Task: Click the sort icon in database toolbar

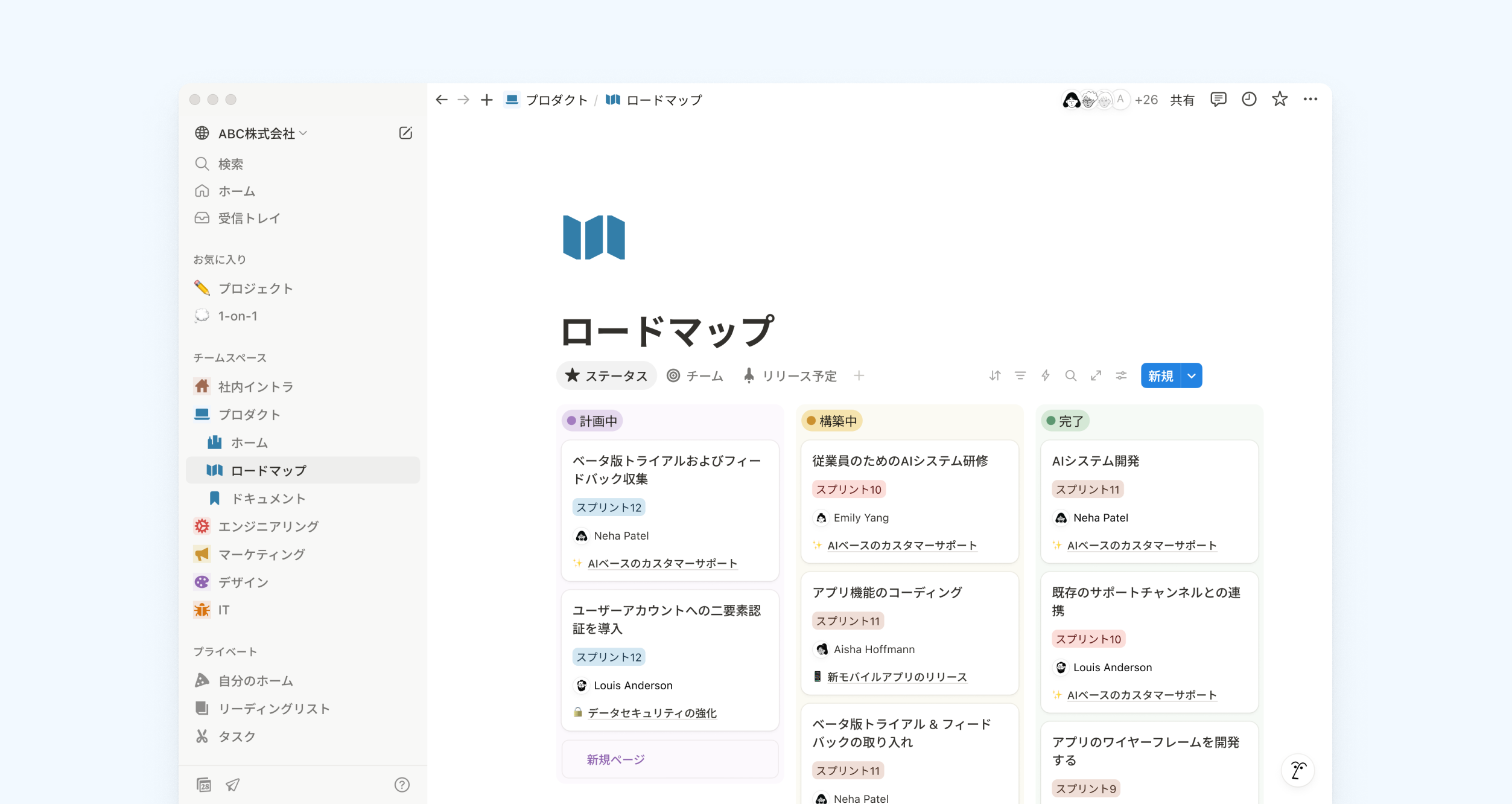Action: coord(995,375)
